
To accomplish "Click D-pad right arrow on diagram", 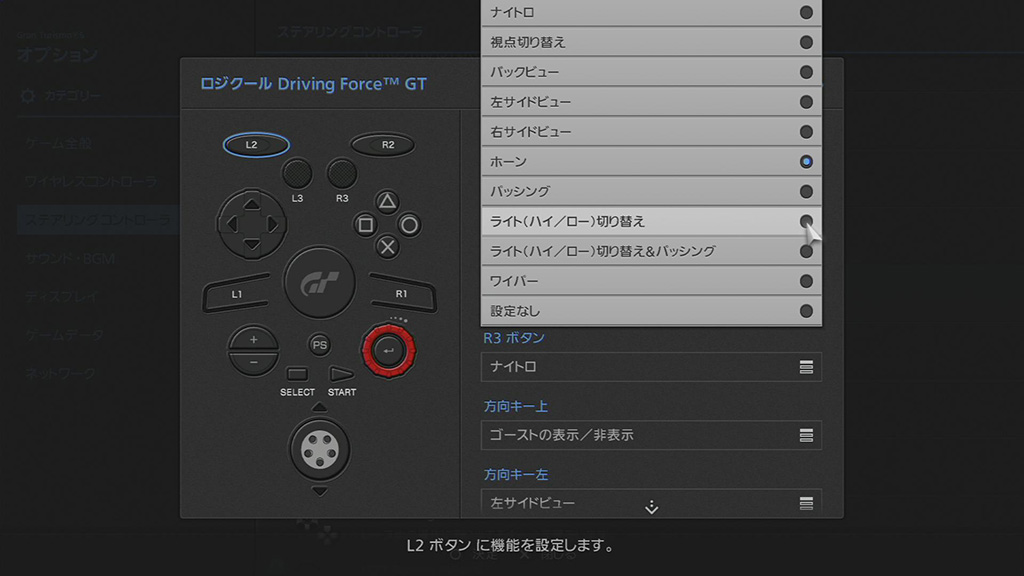I will [272, 225].
